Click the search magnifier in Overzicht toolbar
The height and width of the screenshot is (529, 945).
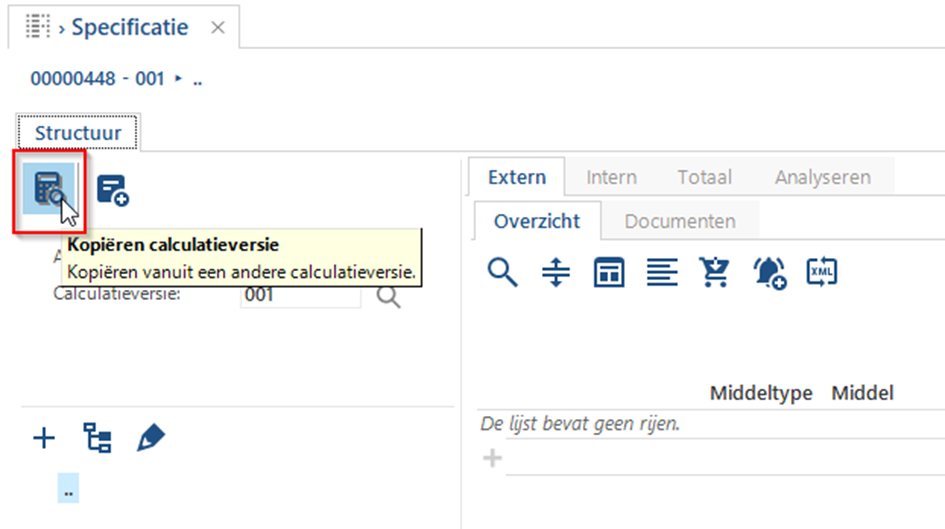coord(502,272)
